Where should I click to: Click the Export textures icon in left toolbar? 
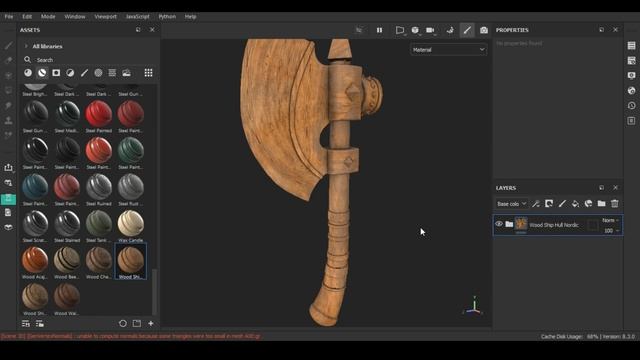(8, 168)
